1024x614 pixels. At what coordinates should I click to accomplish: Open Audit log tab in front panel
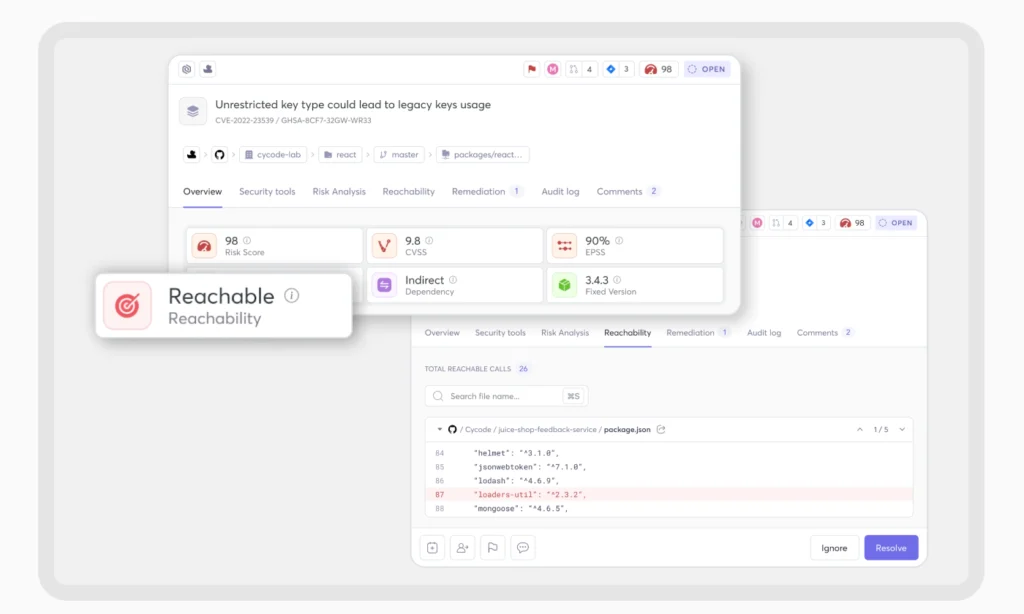pyautogui.click(x=560, y=191)
